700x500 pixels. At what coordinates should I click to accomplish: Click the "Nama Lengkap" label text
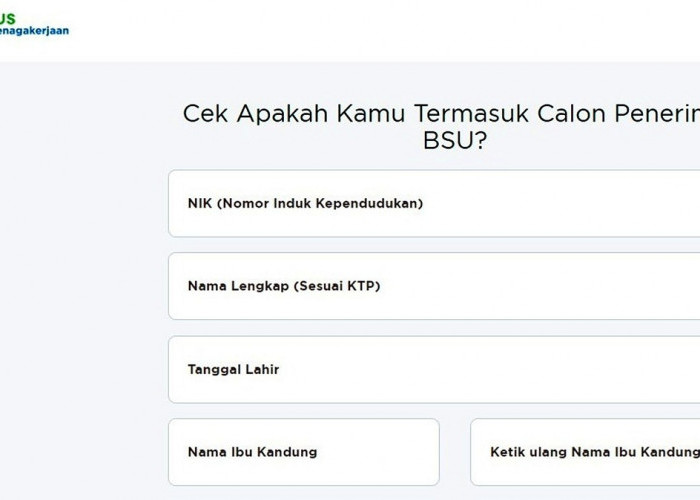[x=238, y=286]
